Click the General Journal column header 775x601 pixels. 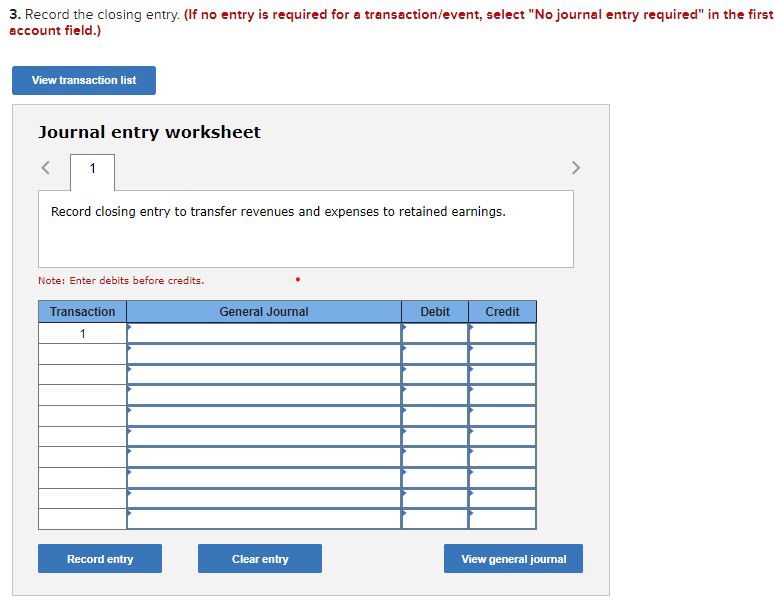[264, 312]
